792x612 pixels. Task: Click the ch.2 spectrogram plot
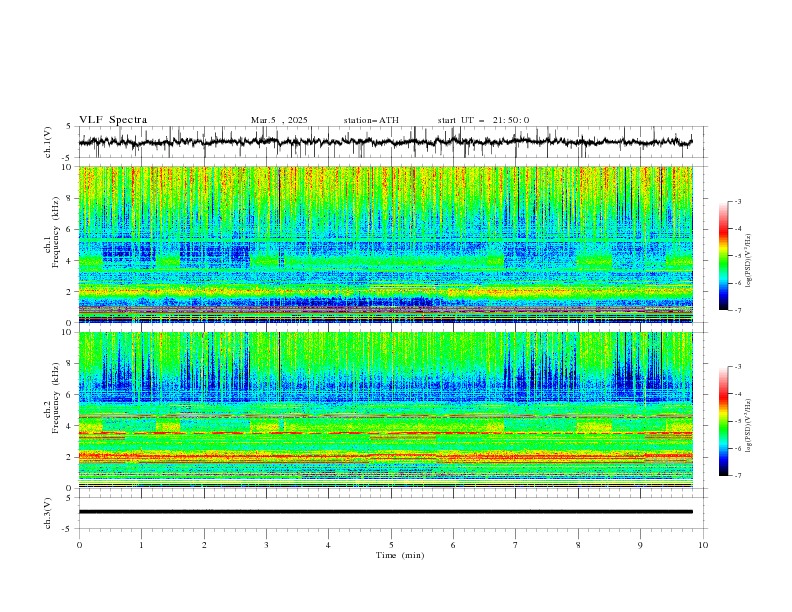click(386, 410)
